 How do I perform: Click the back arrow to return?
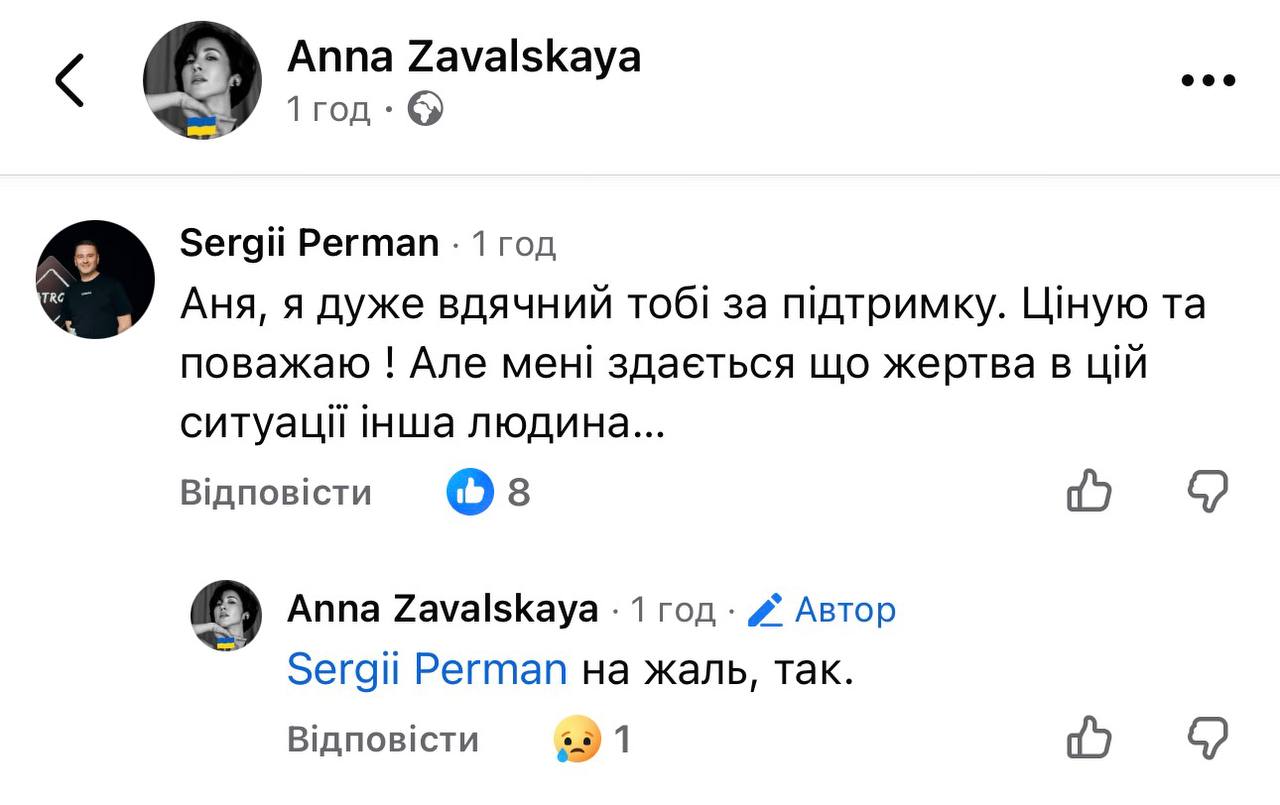68,79
